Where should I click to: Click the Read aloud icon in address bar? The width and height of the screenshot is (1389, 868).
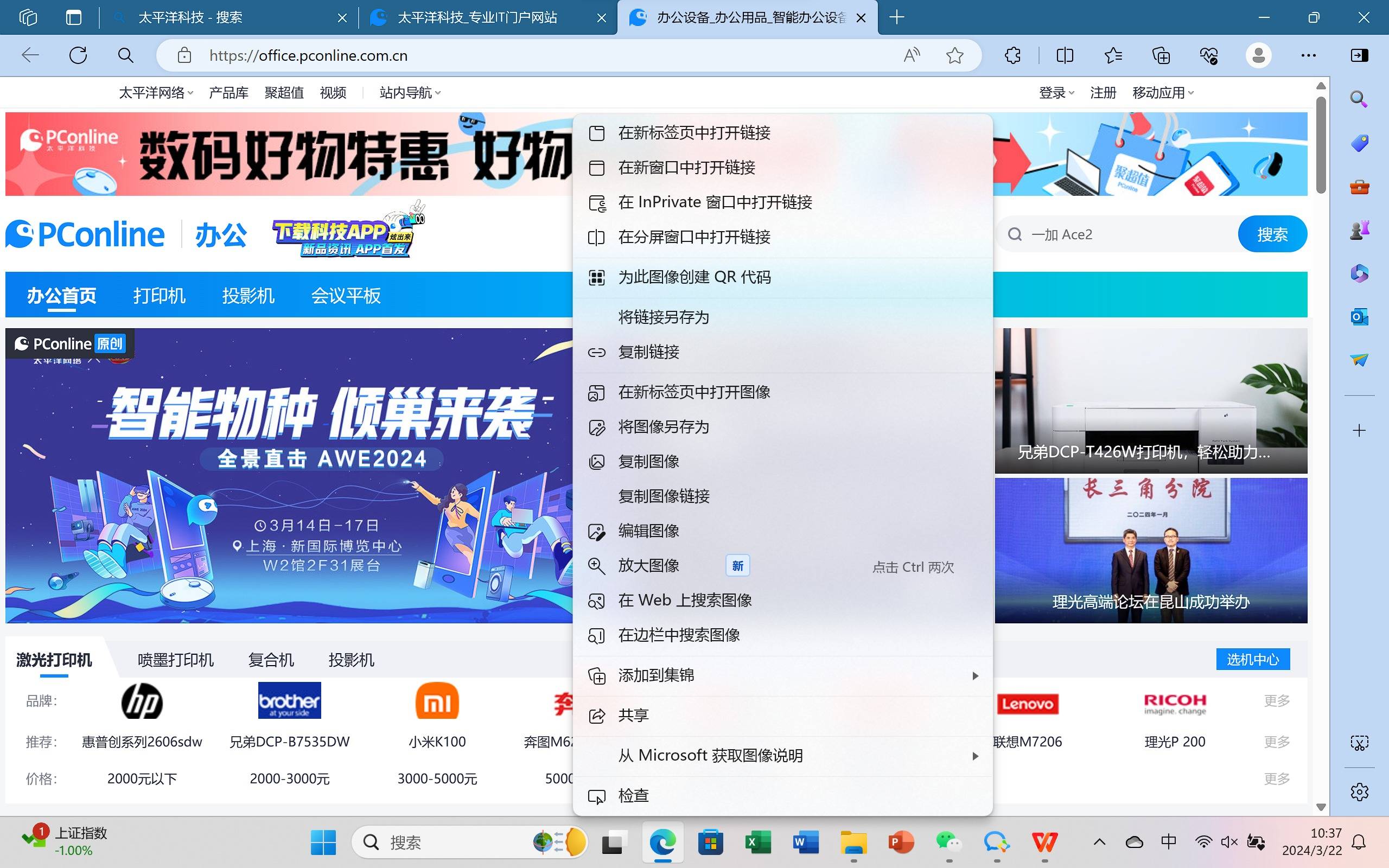[911, 55]
